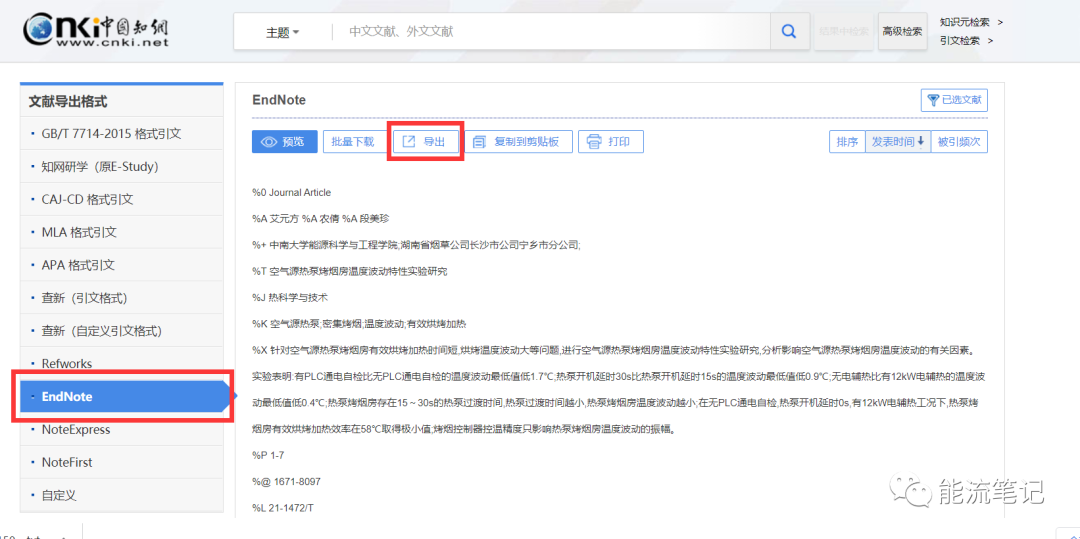Click the affiliation line '%+ 中南大学能源科学与工程学院'
1080x539 pixels.
pyautogui.click(x=417, y=245)
